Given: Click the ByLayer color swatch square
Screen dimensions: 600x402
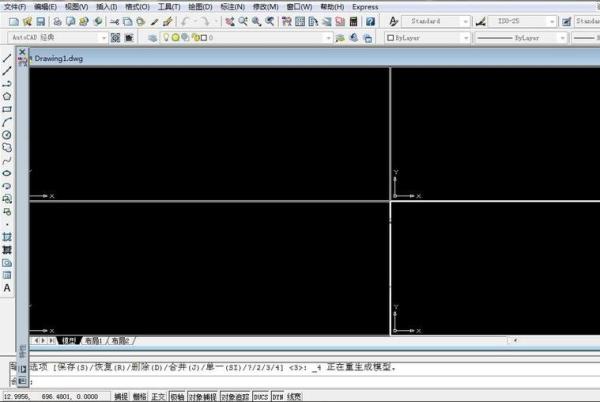Looking at the screenshot, I should pyautogui.click(x=390, y=38).
